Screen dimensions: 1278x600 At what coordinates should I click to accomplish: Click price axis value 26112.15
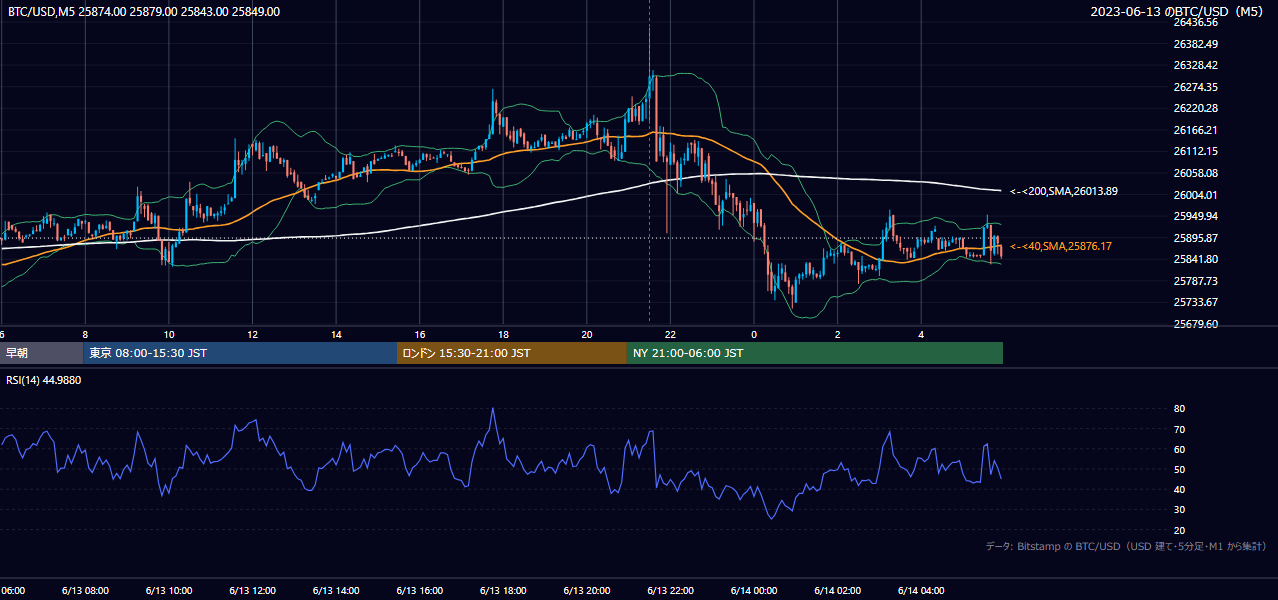1195,151
